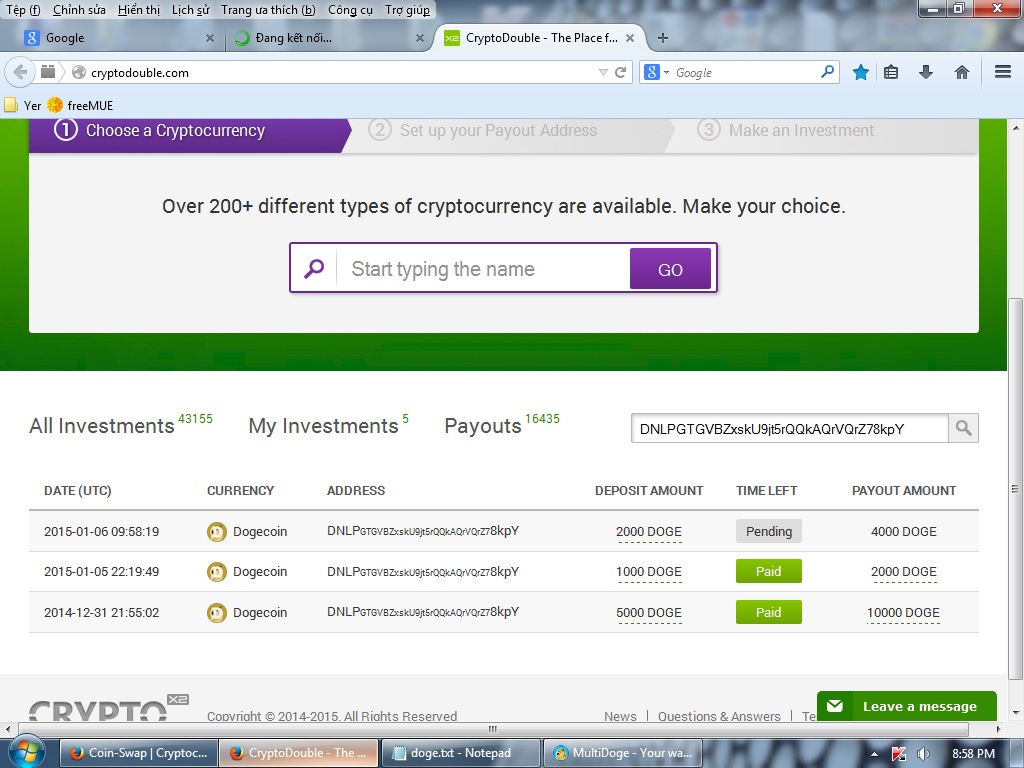Open the Questions & Answers footer link
1024x768 pixels.
[719, 716]
